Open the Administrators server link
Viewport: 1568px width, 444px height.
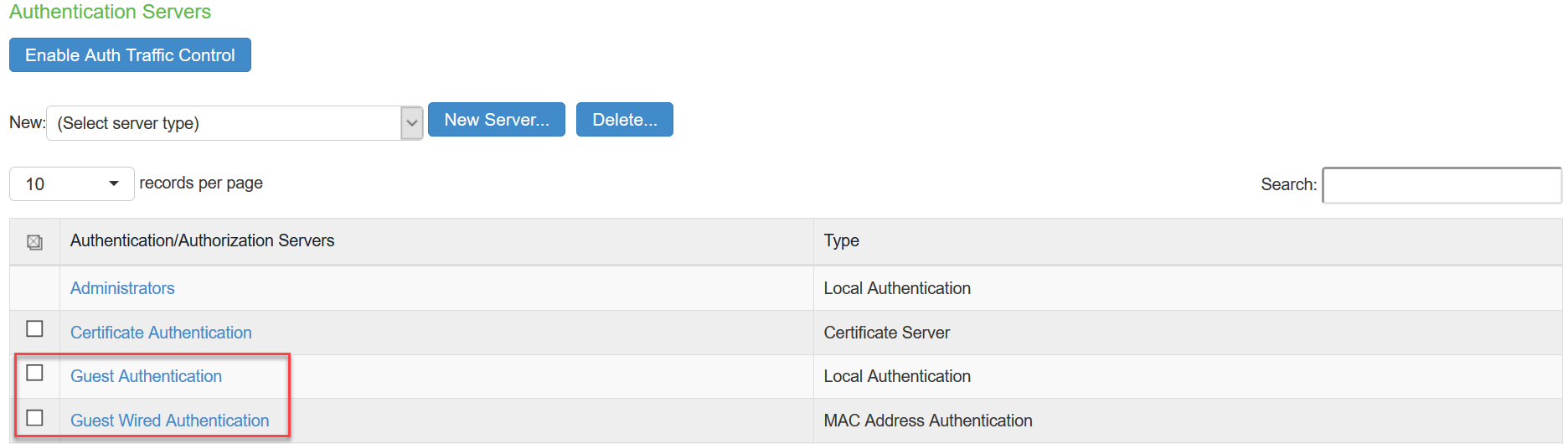[122, 288]
